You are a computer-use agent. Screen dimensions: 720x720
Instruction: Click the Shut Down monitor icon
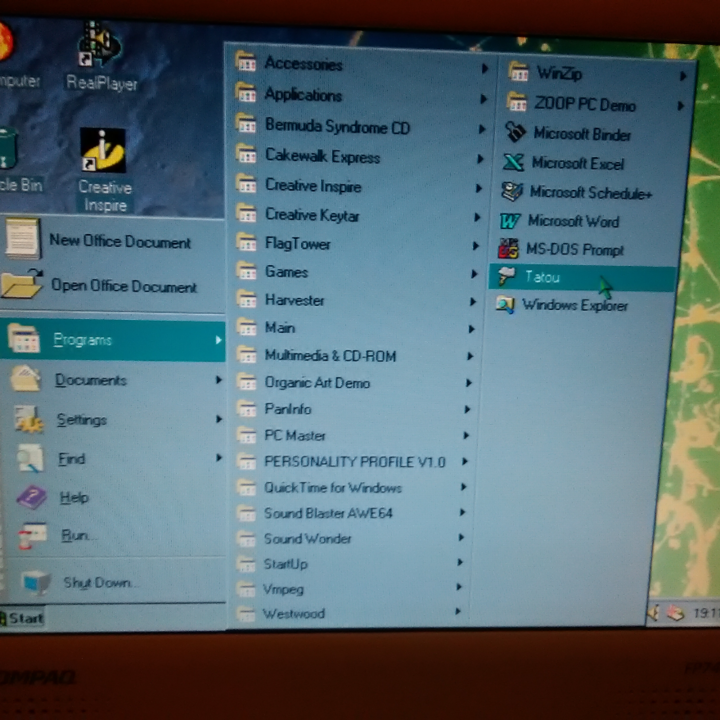[x=37, y=582]
